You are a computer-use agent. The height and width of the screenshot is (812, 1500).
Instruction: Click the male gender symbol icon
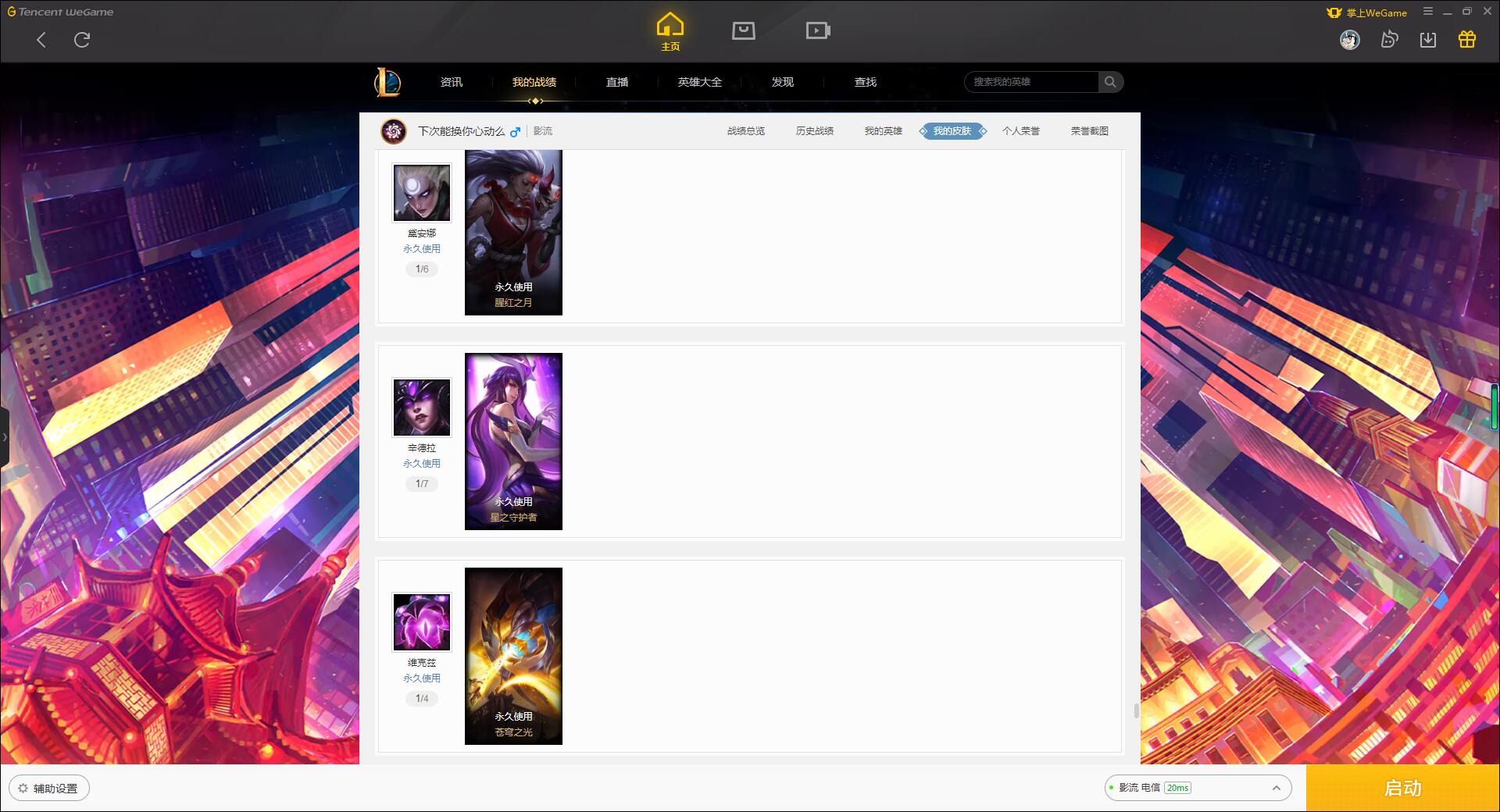pyautogui.click(x=515, y=132)
